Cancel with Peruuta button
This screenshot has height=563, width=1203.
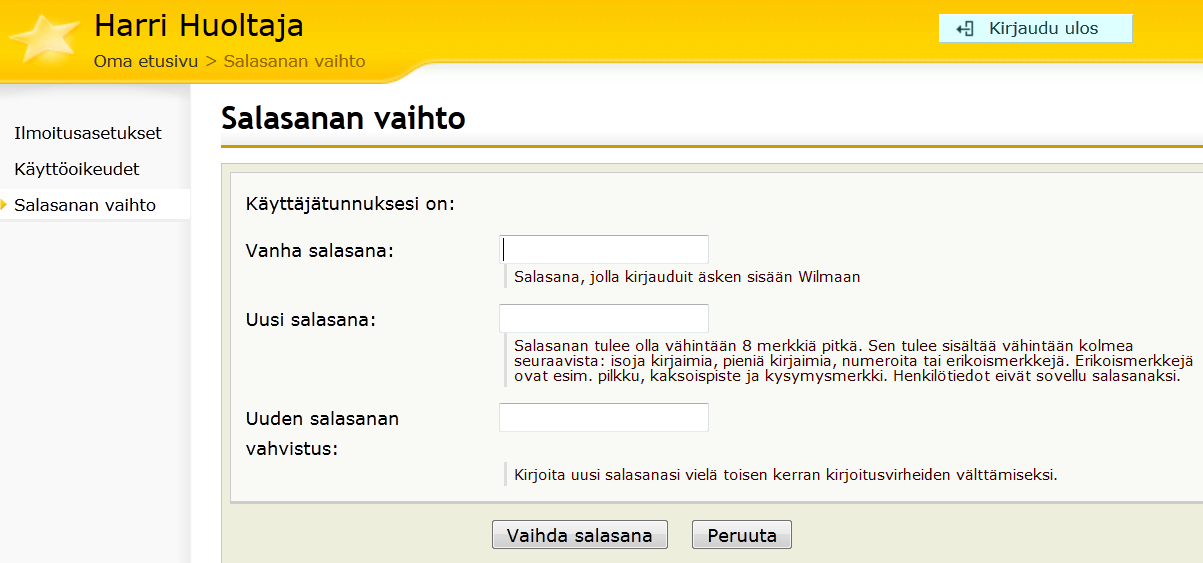point(742,535)
